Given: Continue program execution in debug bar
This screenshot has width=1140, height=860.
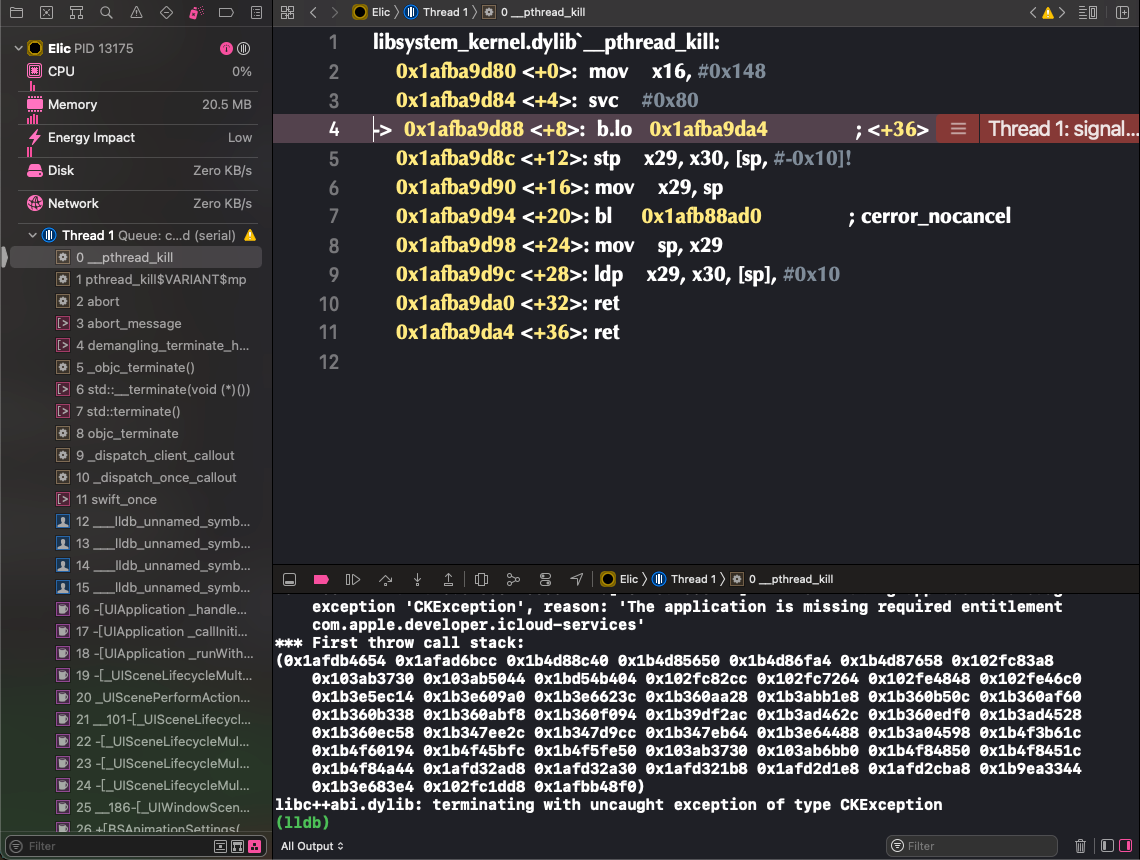Looking at the screenshot, I should point(353,579).
